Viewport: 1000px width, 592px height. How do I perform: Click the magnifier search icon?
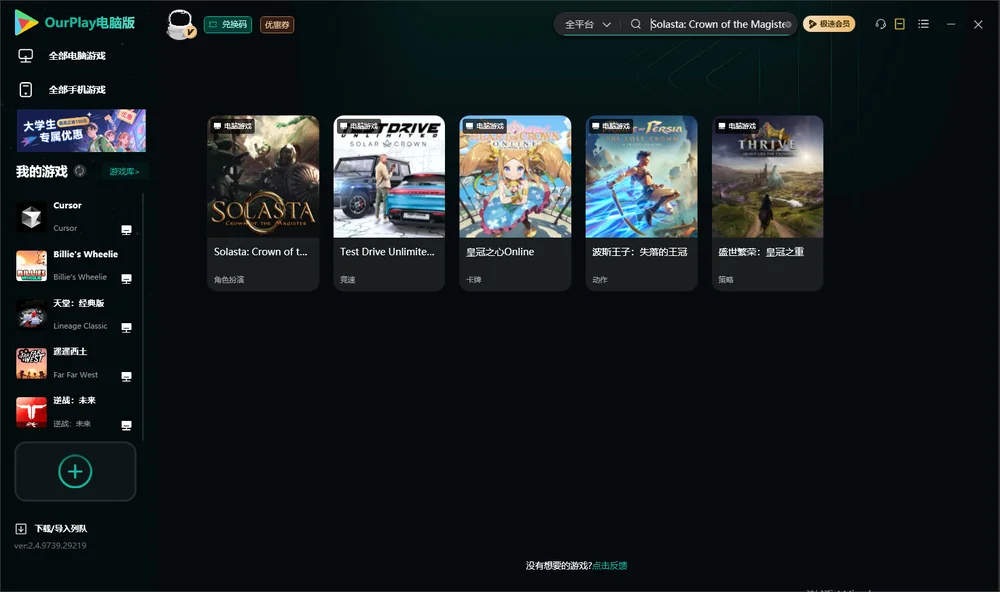636,24
